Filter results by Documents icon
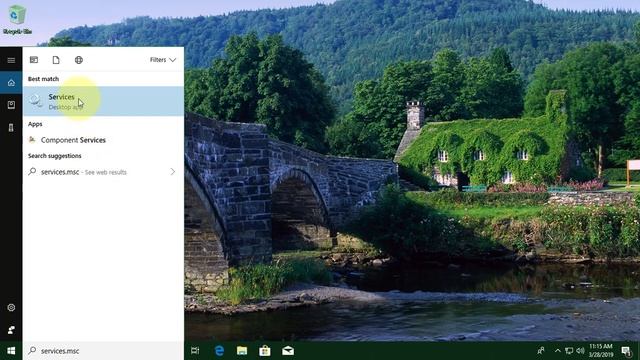The width and height of the screenshot is (640, 360). pyautogui.click(x=56, y=60)
